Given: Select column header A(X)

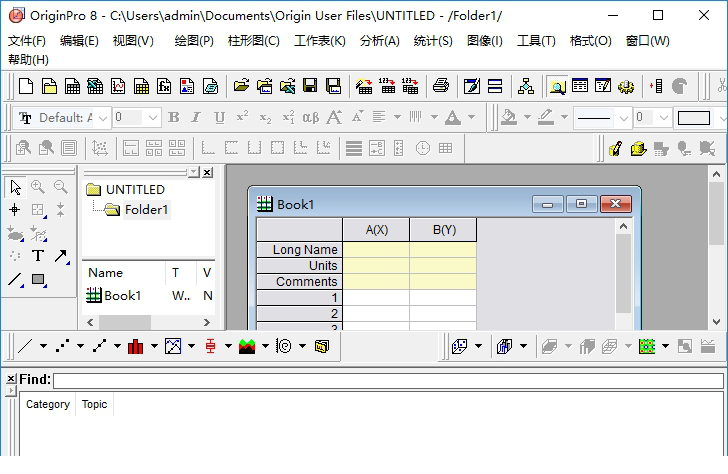Looking at the screenshot, I should click(x=376, y=229).
